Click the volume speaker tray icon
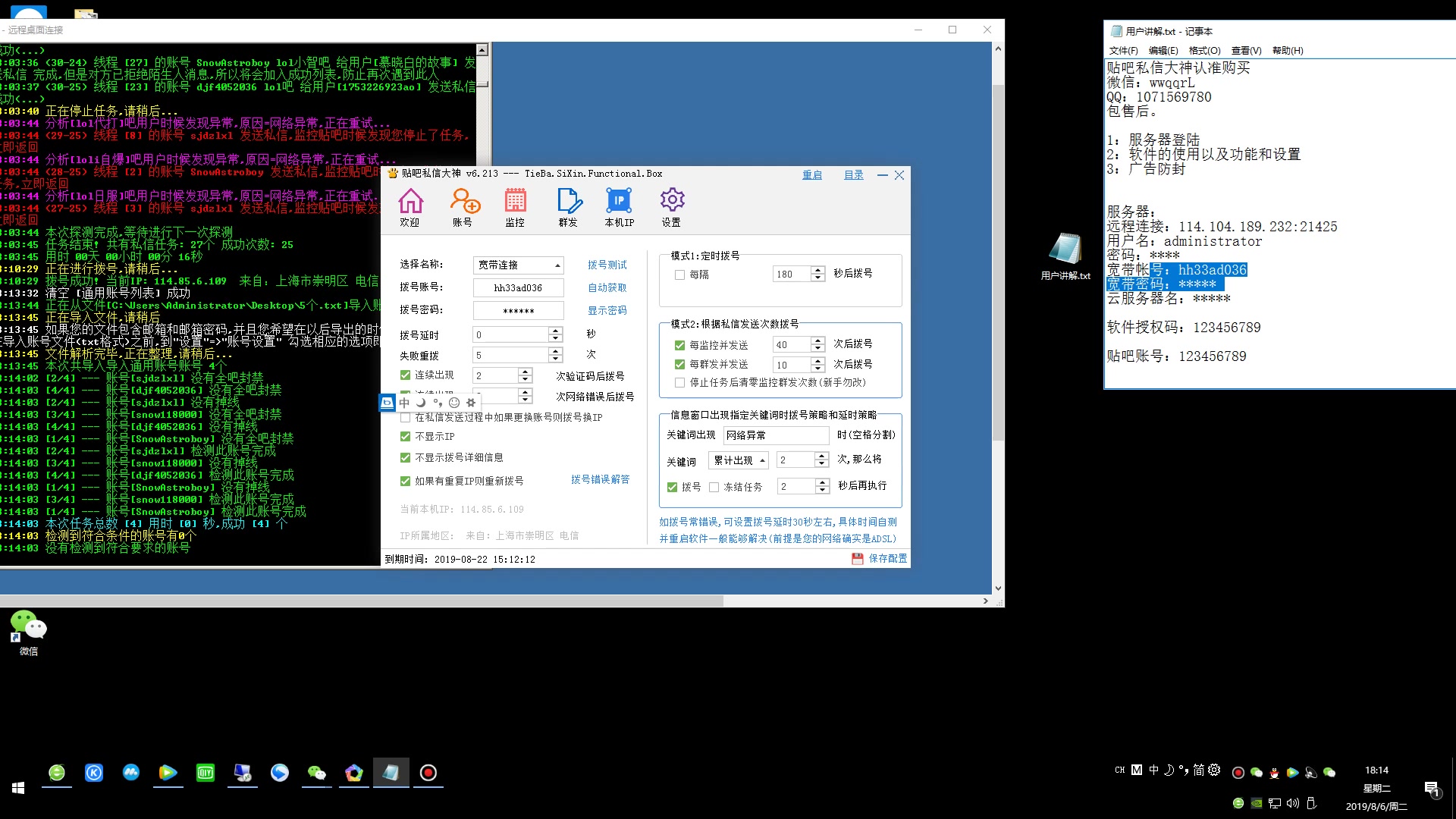This screenshot has height=819, width=1456. [1293, 802]
